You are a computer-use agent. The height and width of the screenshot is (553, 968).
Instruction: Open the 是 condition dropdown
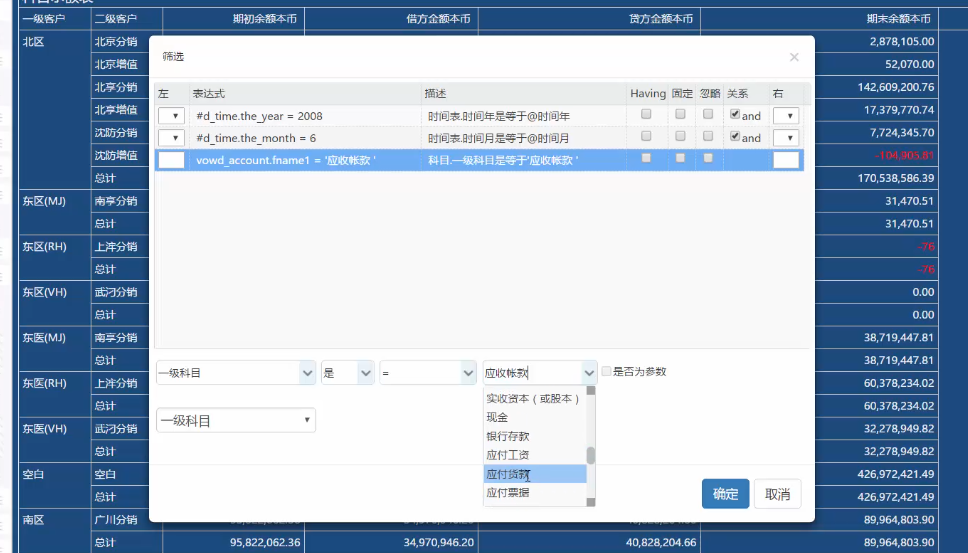365,373
